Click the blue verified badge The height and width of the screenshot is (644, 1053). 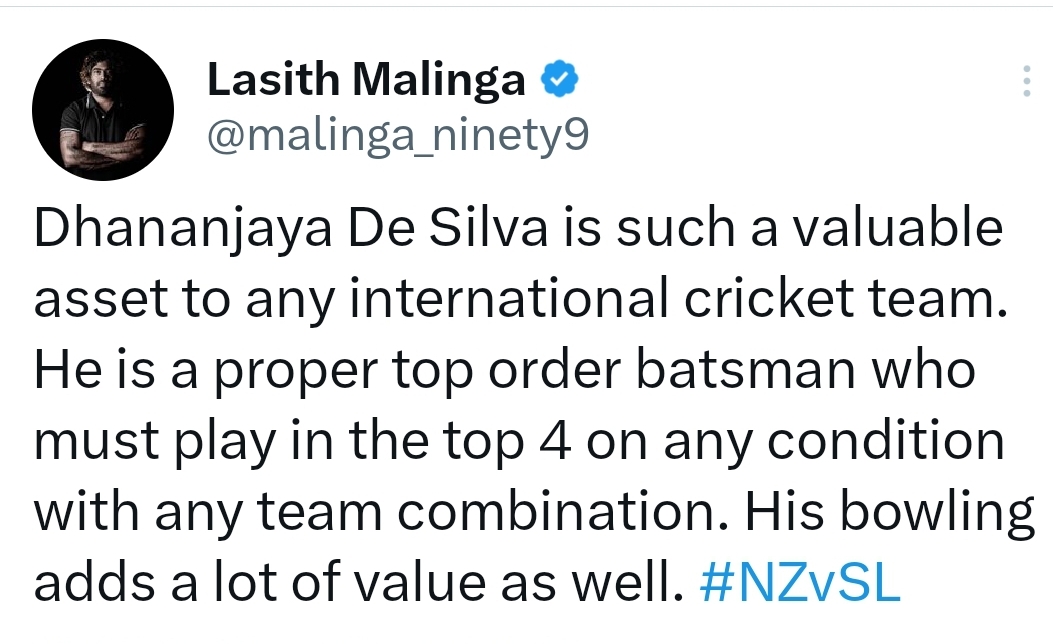[x=560, y=79]
